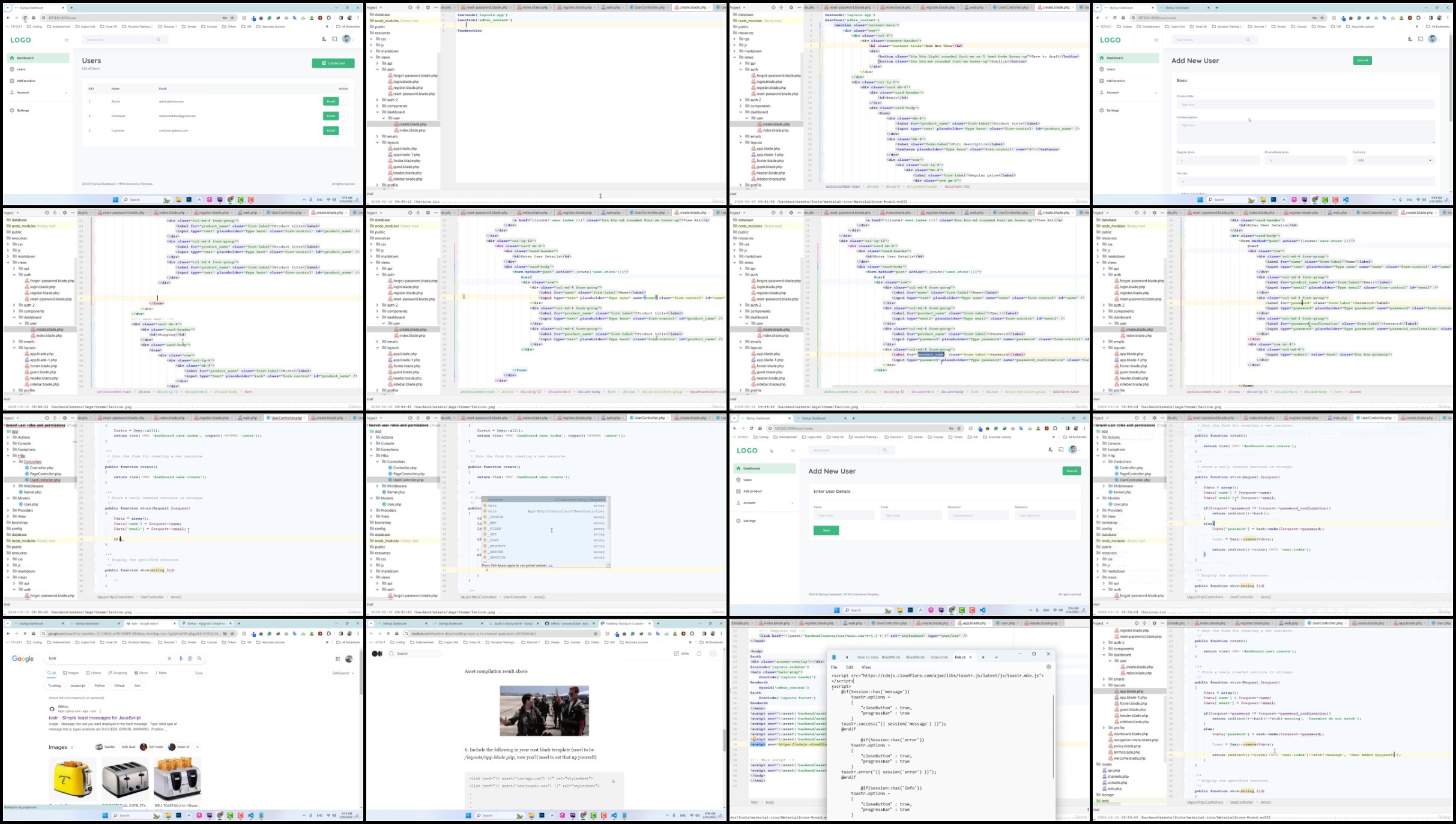Click the Medium 'Write' button

tap(681, 654)
